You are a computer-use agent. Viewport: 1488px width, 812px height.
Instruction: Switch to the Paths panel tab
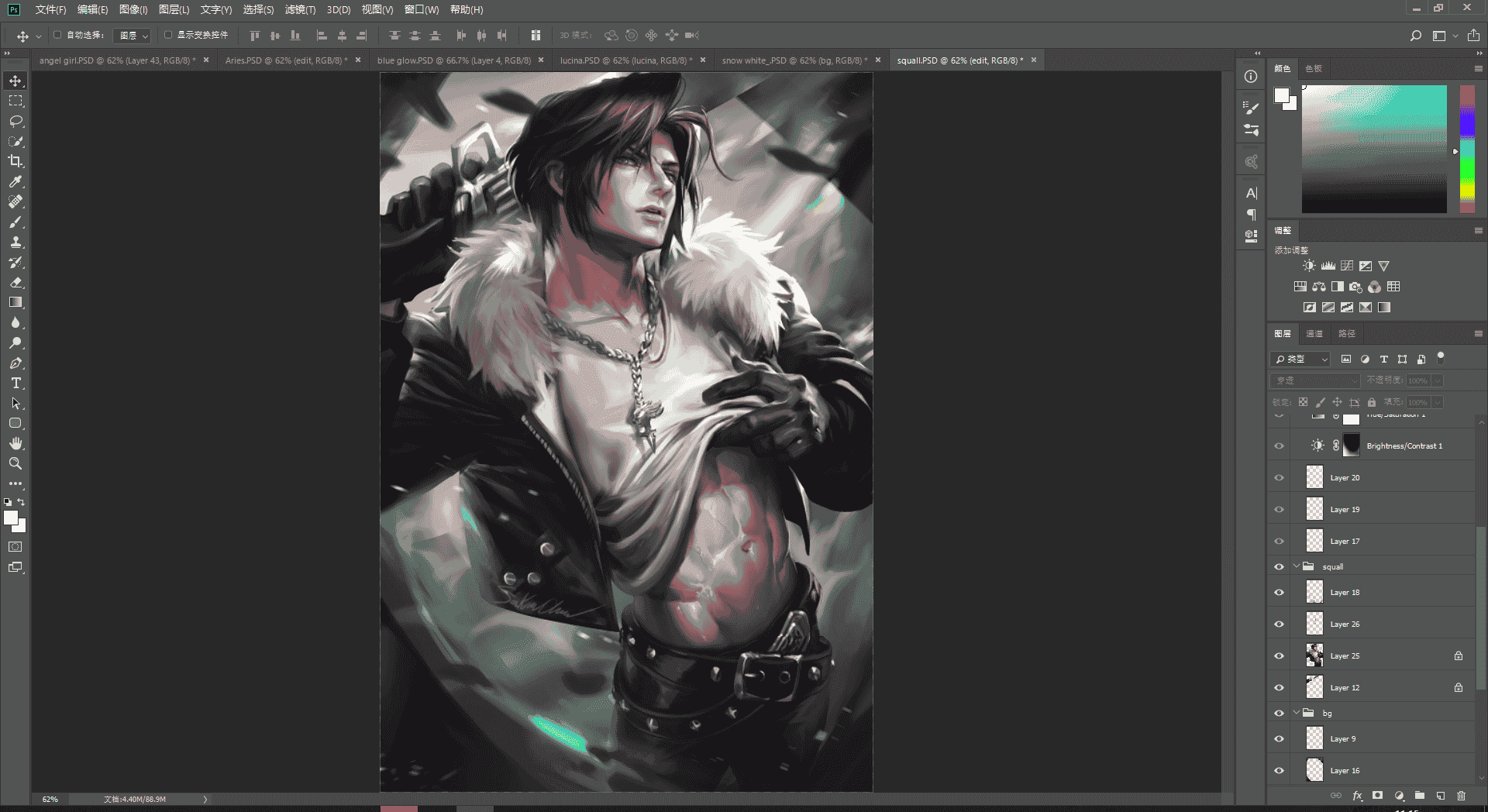click(1347, 334)
